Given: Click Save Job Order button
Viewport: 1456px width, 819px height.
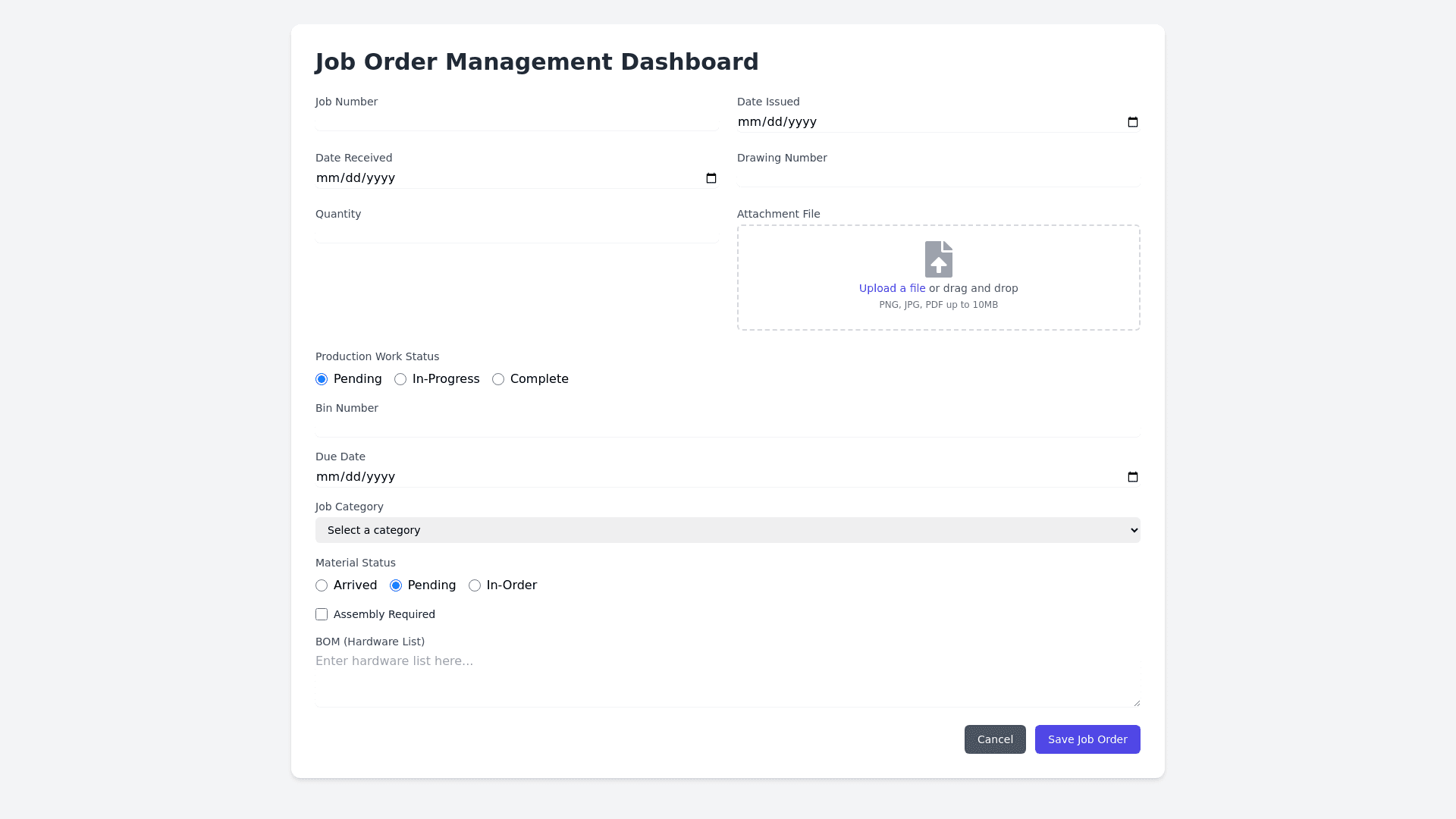Looking at the screenshot, I should point(1087,739).
